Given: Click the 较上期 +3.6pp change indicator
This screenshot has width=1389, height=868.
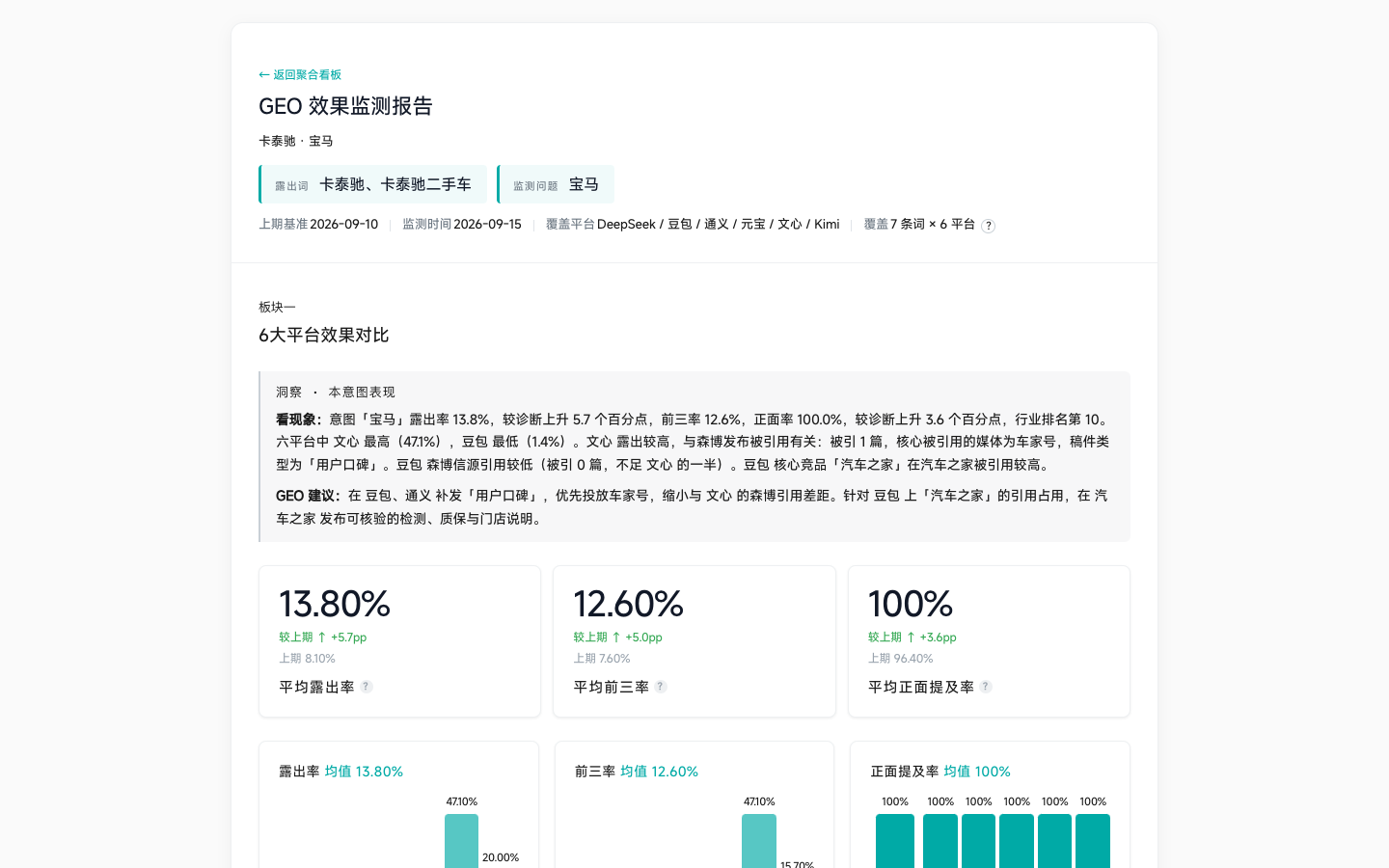Looking at the screenshot, I should tap(912, 637).
